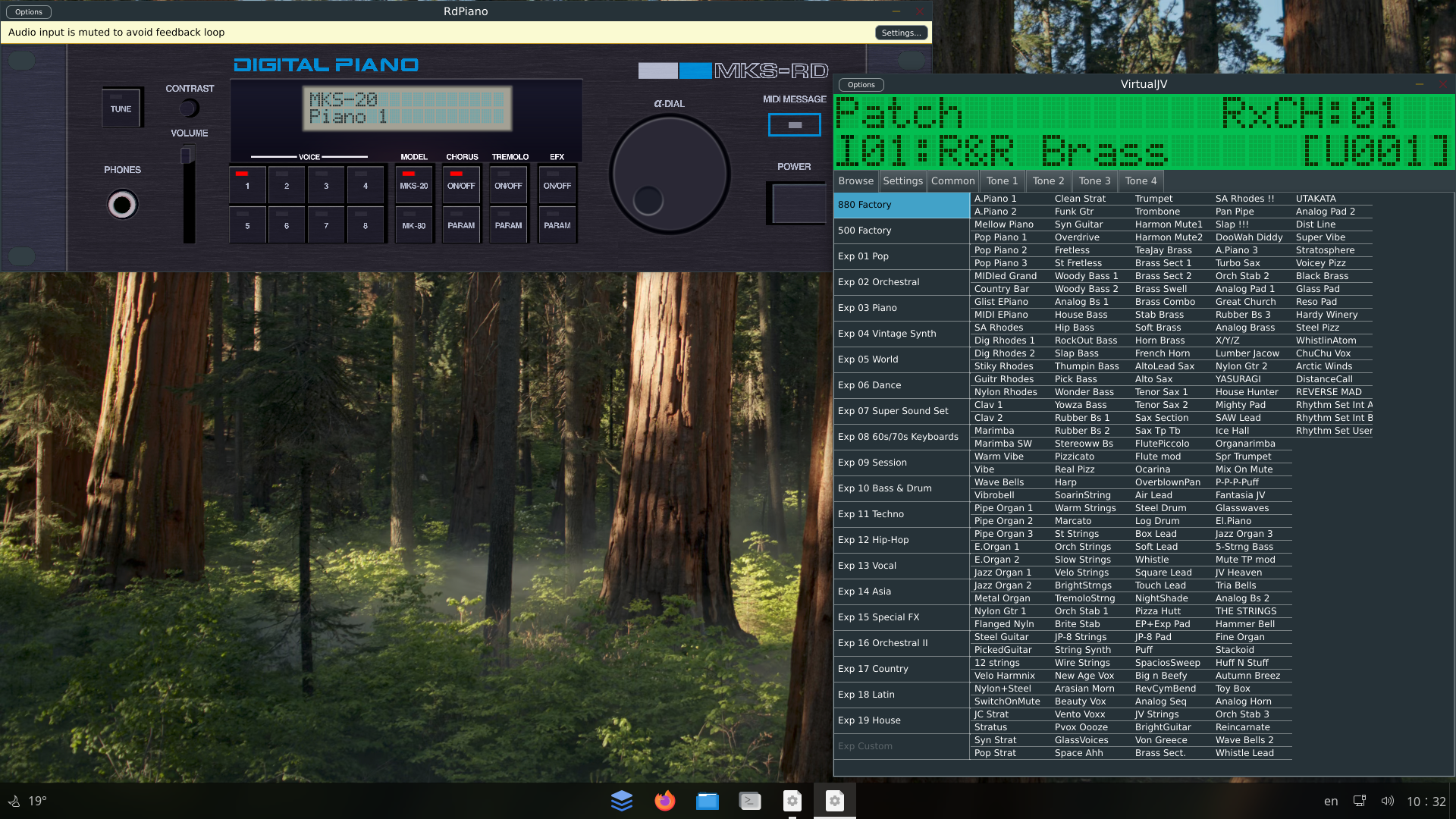The width and height of the screenshot is (1456, 819).
Task: Toggle EFX ON/OFF button
Action: pyautogui.click(x=557, y=184)
